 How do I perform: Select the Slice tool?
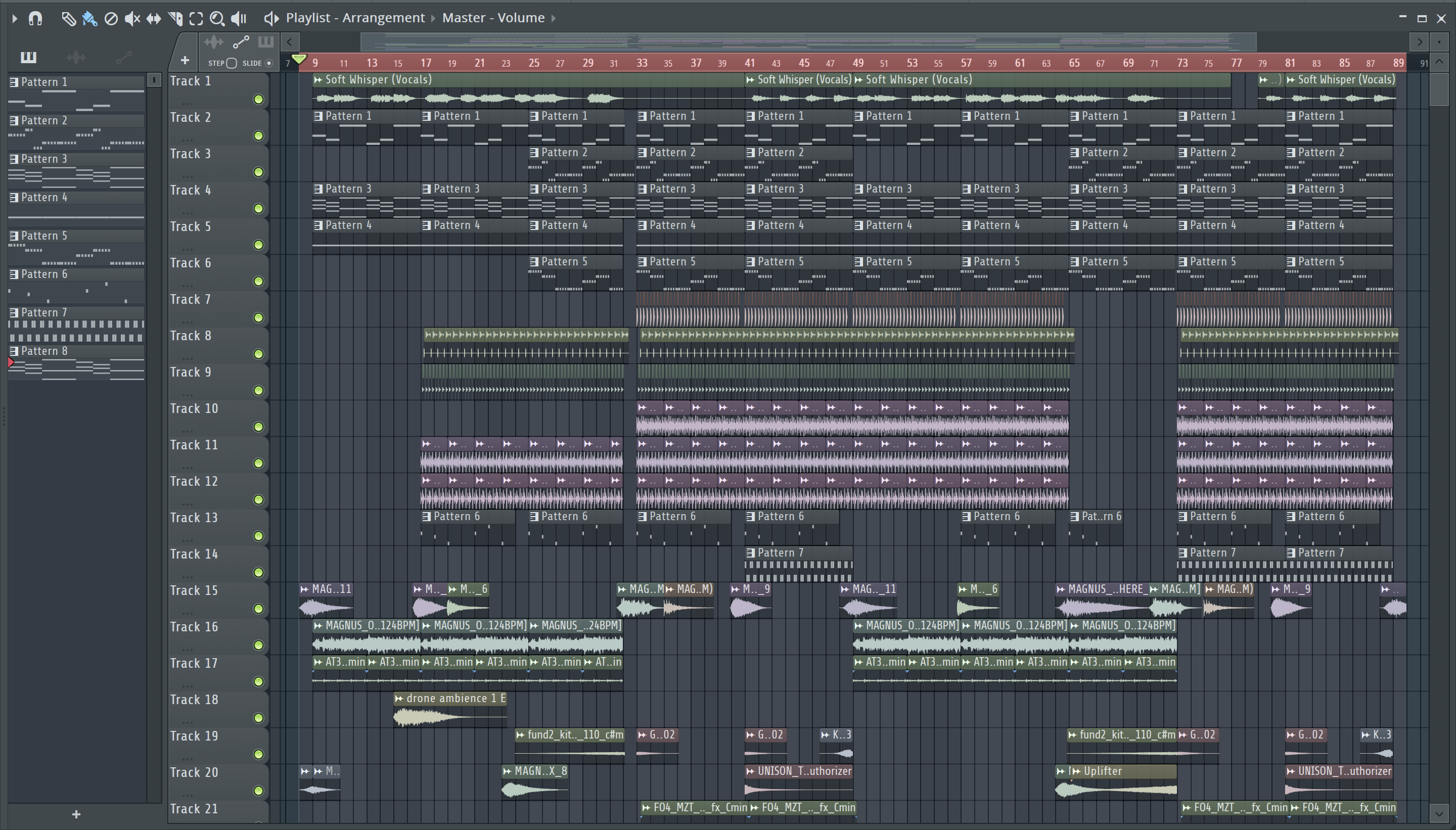pyautogui.click(x=175, y=19)
